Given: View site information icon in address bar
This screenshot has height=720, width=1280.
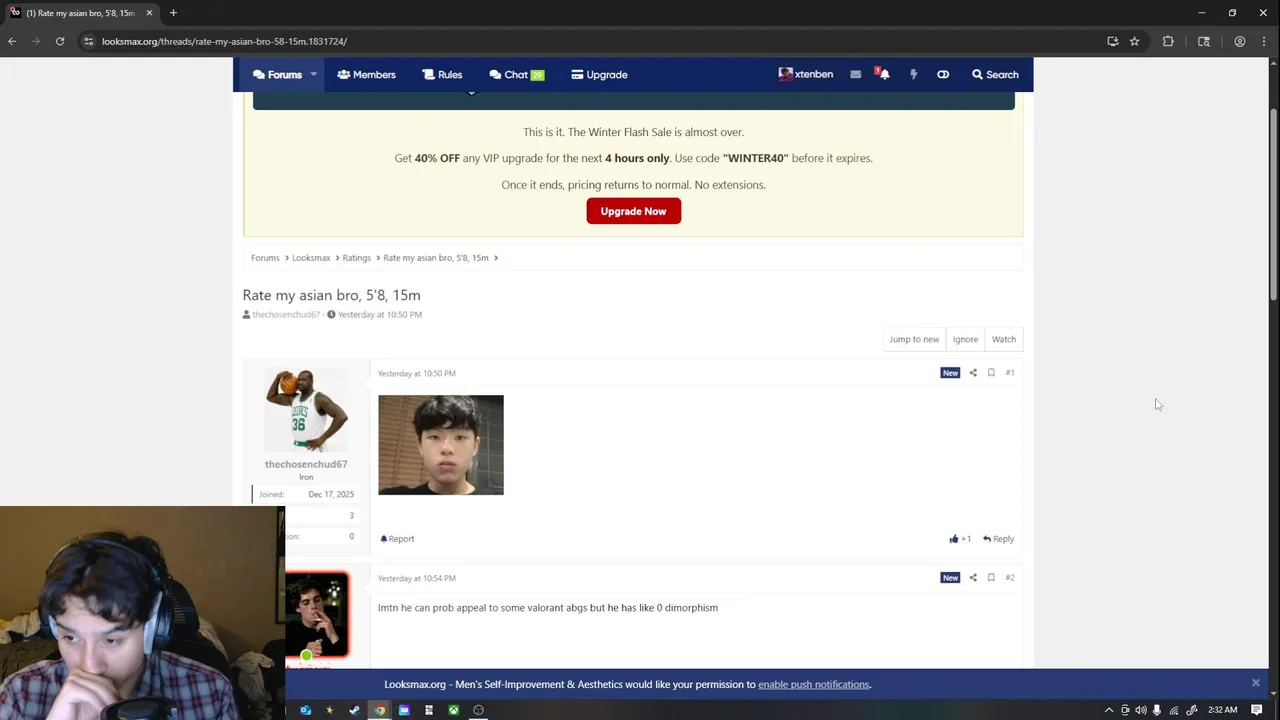Looking at the screenshot, I should click(88, 41).
